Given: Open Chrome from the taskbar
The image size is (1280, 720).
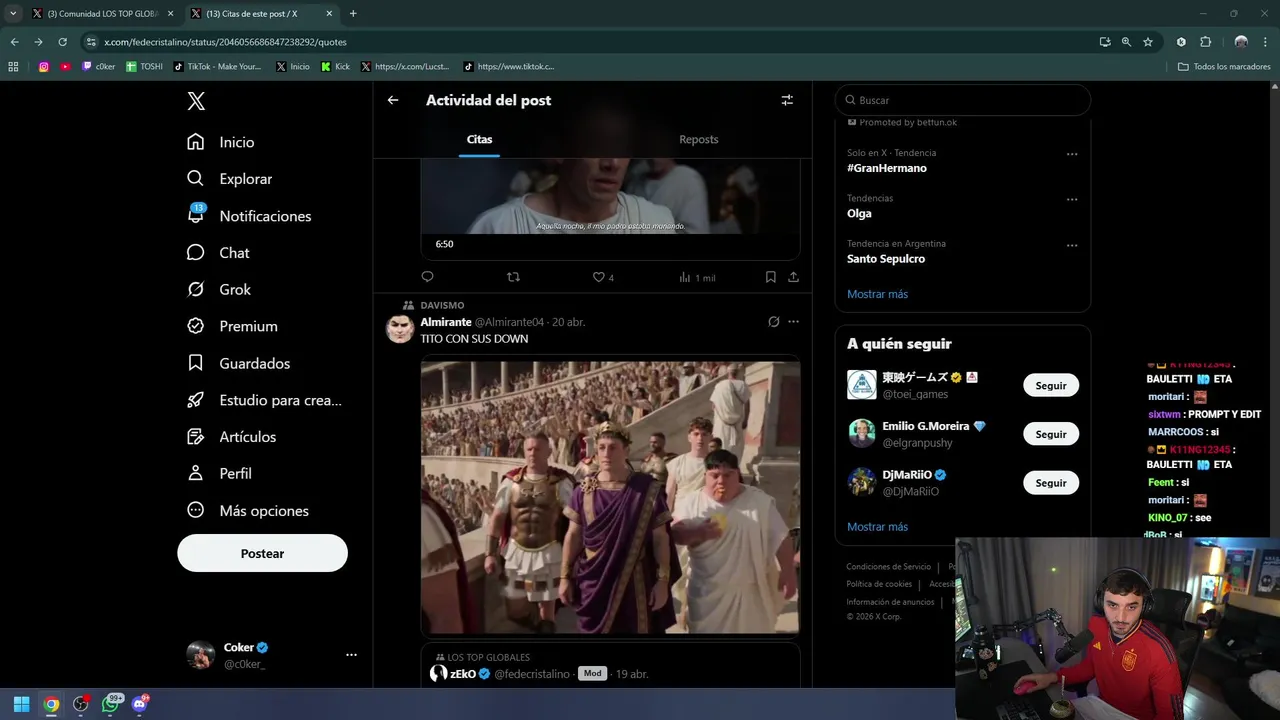Looking at the screenshot, I should click(x=51, y=704).
